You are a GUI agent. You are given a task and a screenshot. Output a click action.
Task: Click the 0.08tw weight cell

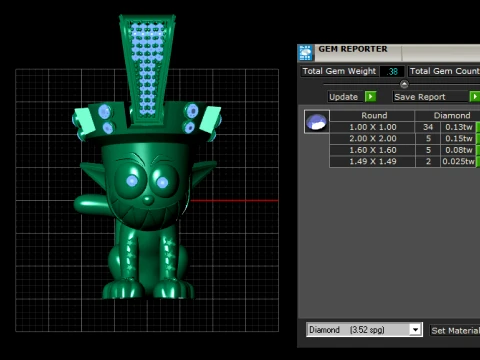click(458, 150)
